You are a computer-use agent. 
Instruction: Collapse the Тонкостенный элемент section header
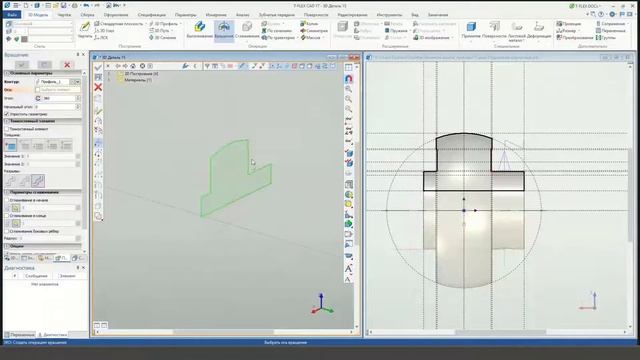coord(7,121)
